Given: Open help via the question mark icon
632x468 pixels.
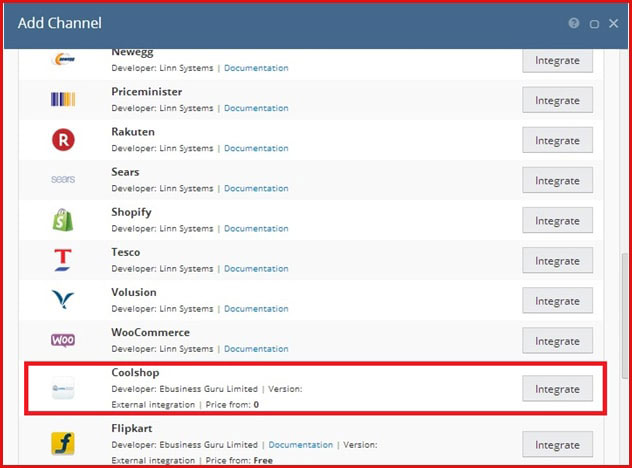Looking at the screenshot, I should pos(574,23).
